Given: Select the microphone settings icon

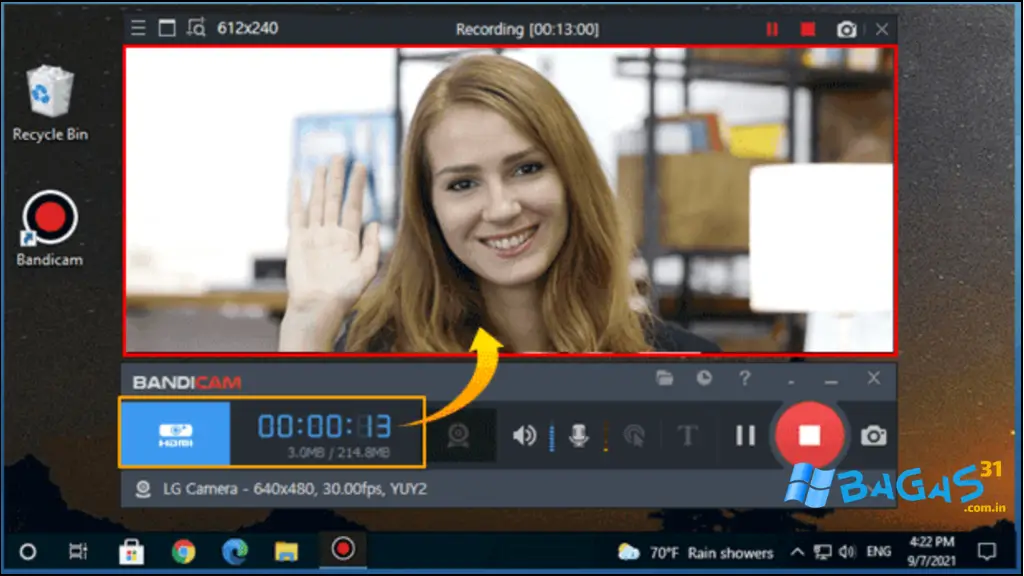Looking at the screenshot, I should click(x=578, y=433).
